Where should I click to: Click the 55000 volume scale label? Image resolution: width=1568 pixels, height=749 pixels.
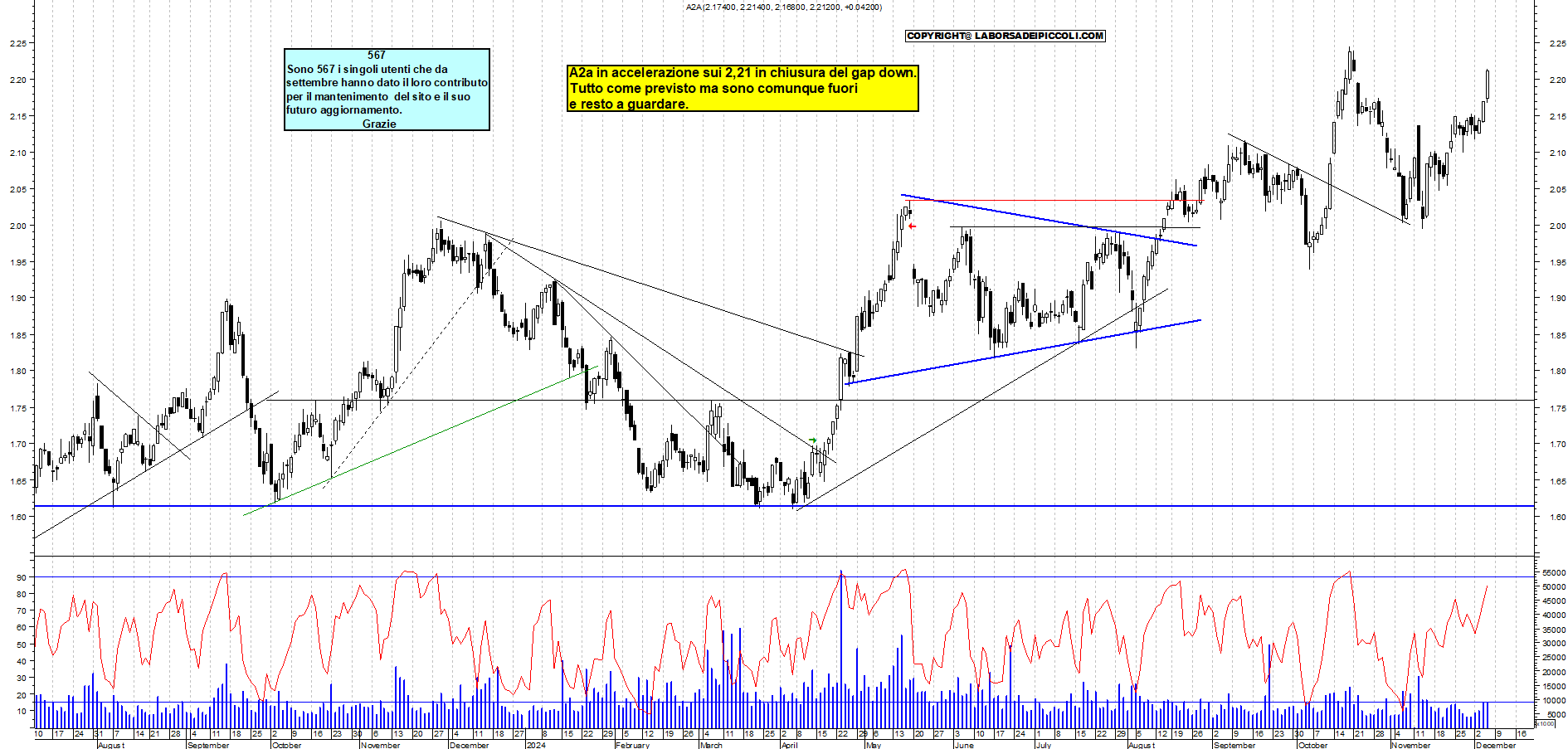pos(1554,572)
